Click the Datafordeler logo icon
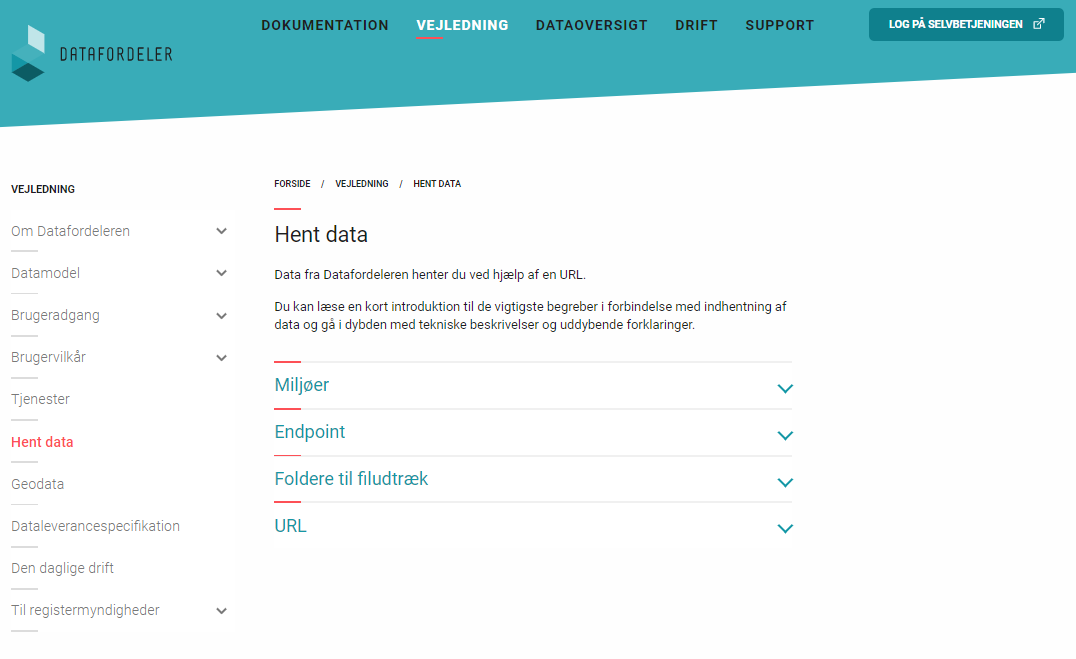1076x659 pixels. coord(28,53)
